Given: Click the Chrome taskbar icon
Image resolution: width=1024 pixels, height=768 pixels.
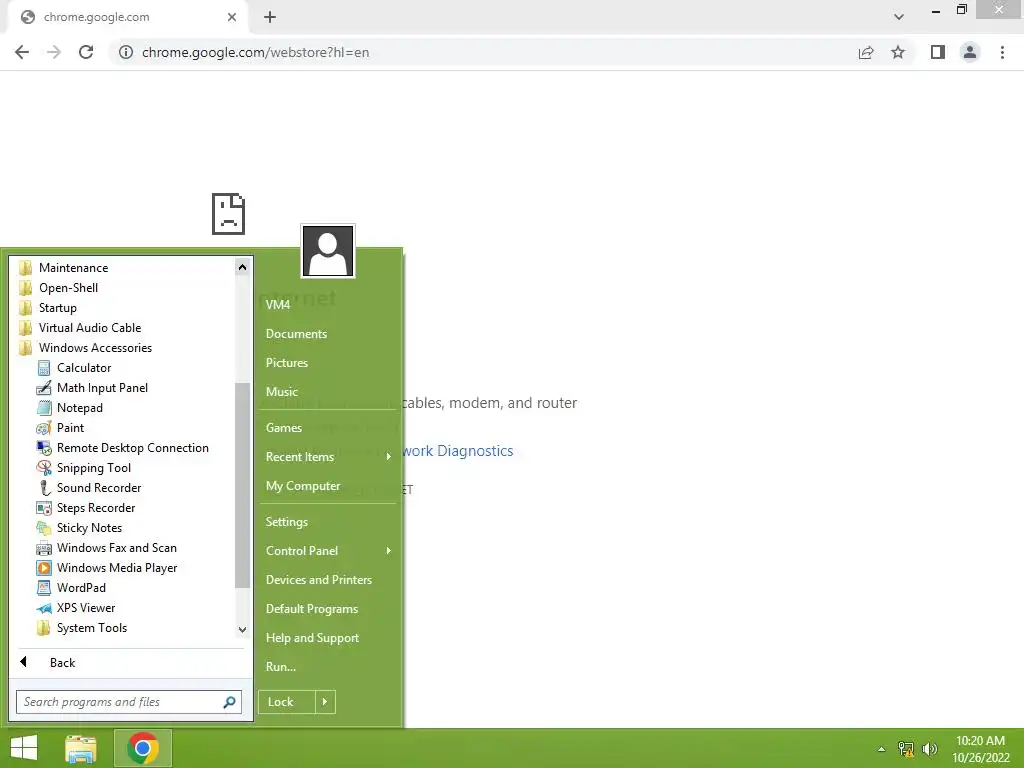Looking at the screenshot, I should click(143, 748).
